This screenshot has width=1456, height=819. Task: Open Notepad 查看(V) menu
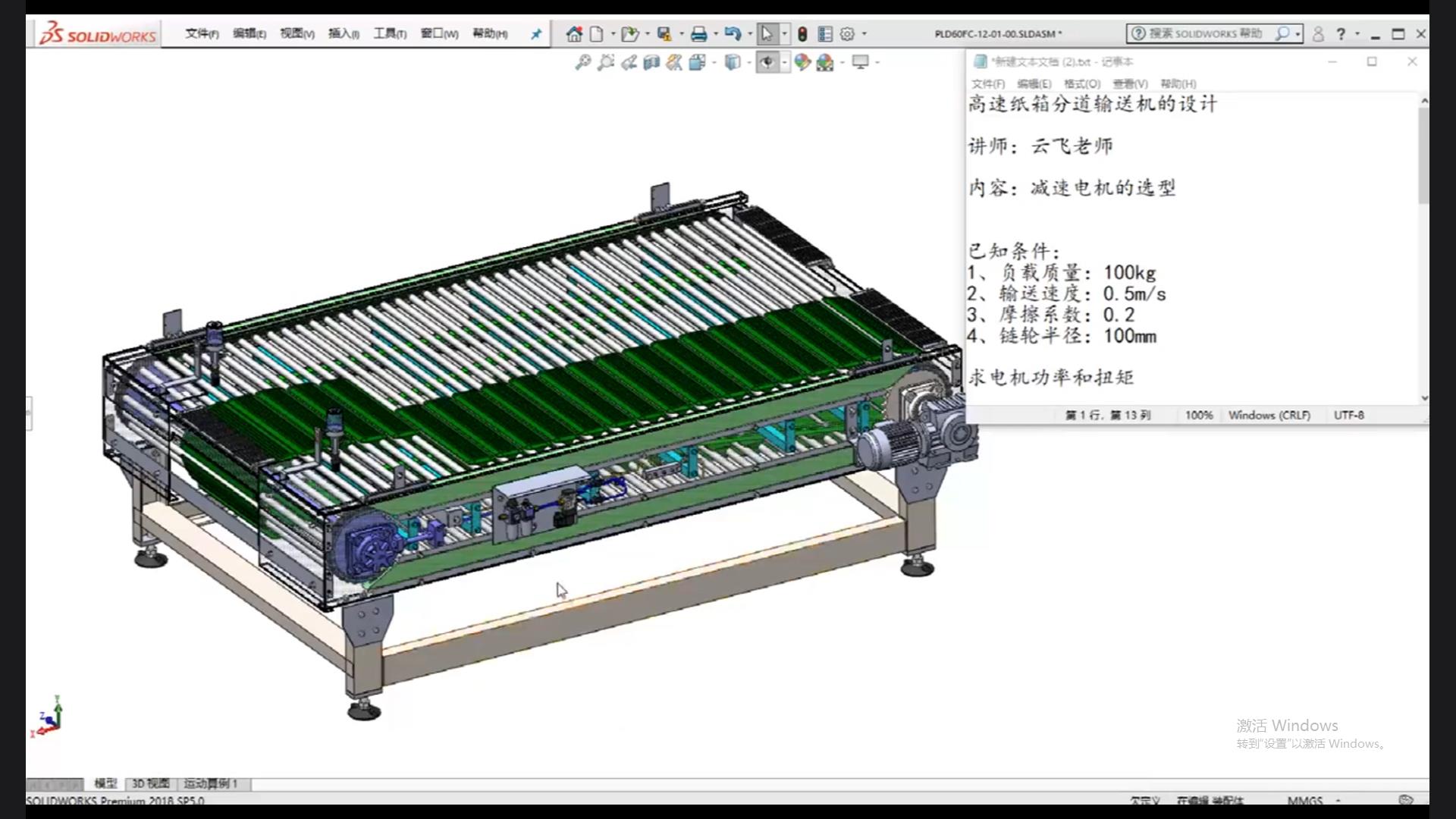[x=1130, y=83]
